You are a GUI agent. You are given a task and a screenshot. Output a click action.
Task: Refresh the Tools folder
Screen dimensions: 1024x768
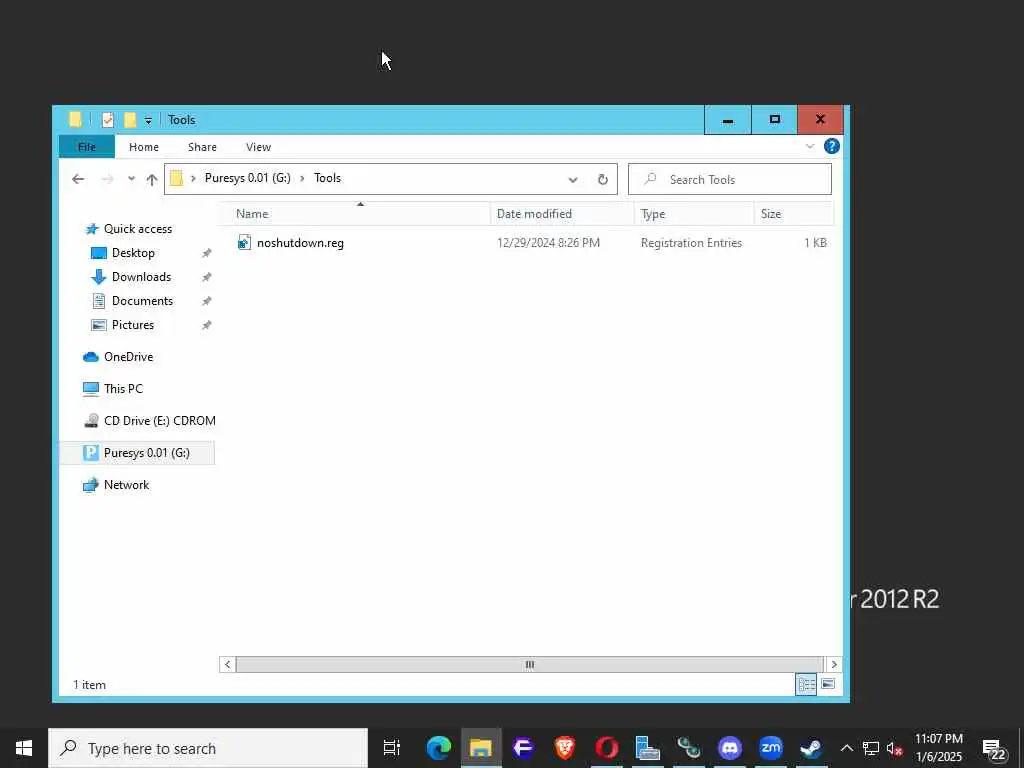(603, 180)
